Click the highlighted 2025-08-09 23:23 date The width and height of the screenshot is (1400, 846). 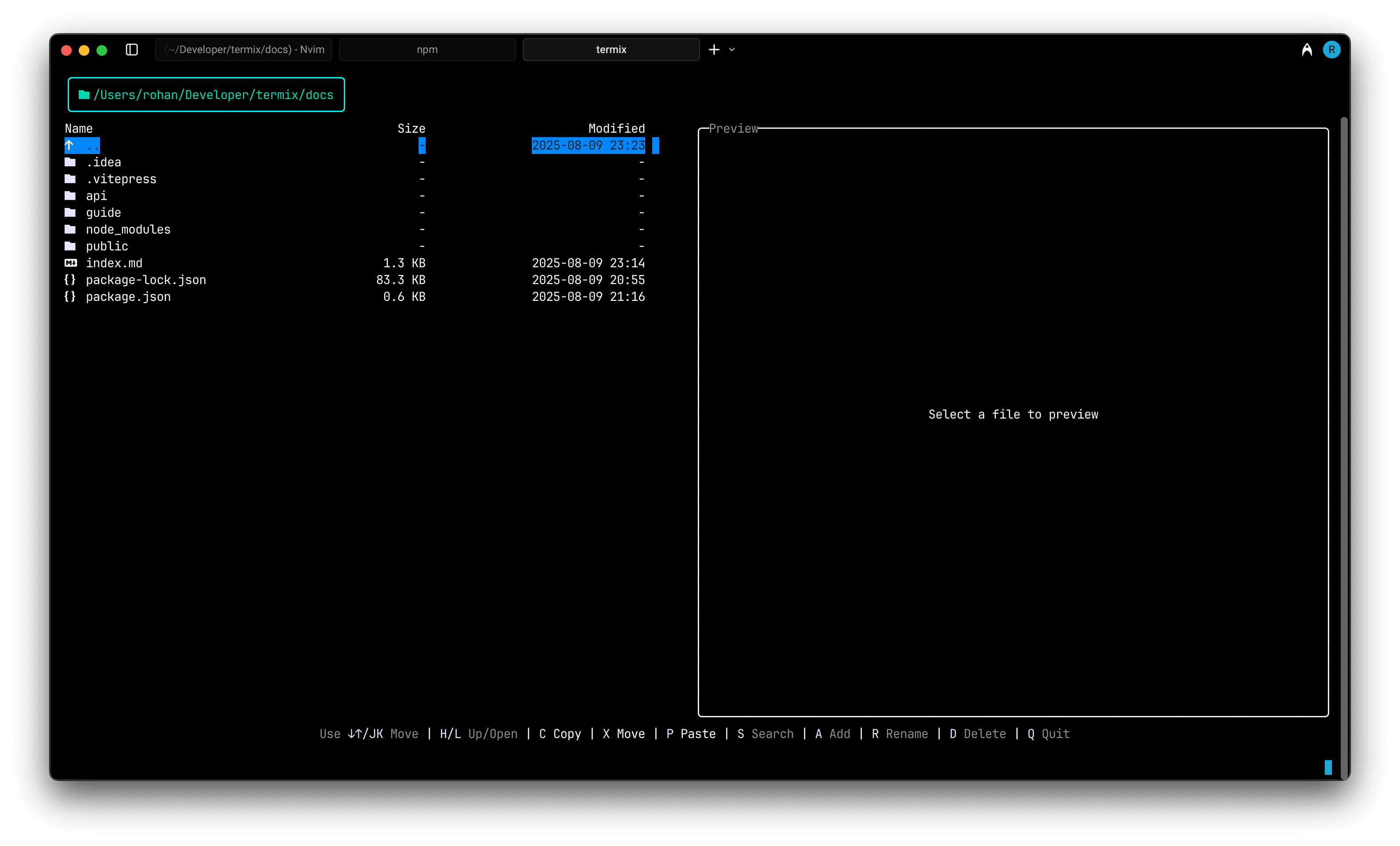tap(588, 146)
